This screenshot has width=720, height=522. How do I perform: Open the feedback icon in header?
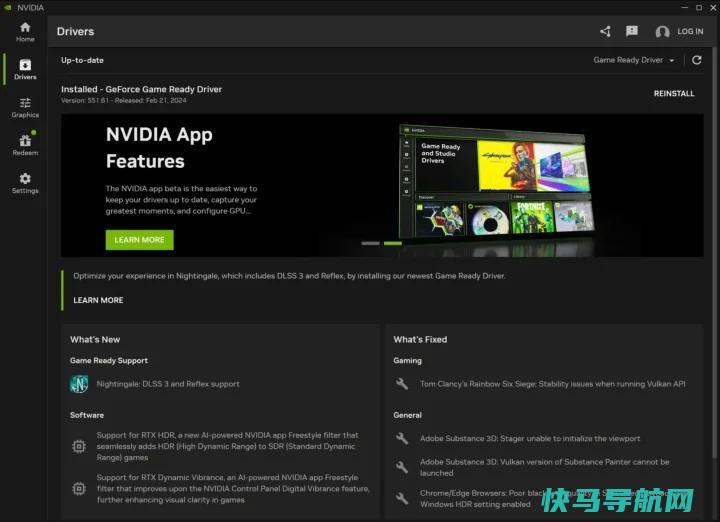tap(632, 31)
